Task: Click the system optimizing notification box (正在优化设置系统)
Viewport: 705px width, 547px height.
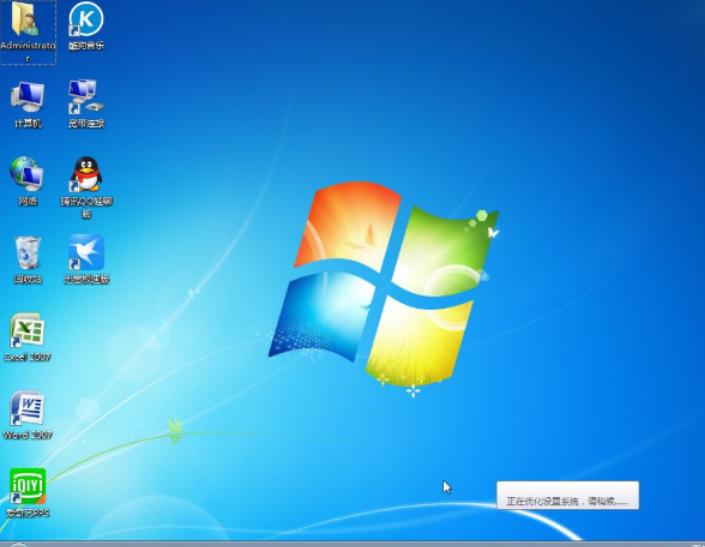Action: pyautogui.click(x=567, y=496)
